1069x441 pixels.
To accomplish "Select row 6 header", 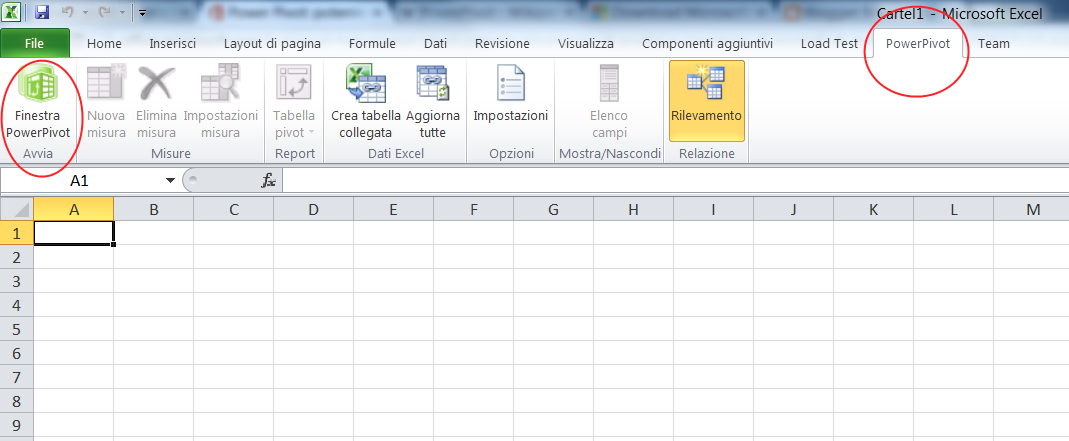I will point(17,353).
